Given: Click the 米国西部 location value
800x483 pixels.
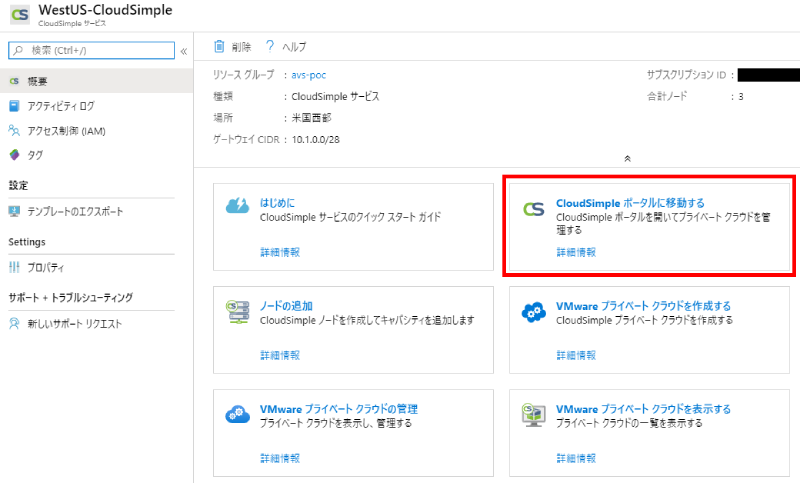Looking at the screenshot, I should click(x=311, y=118).
